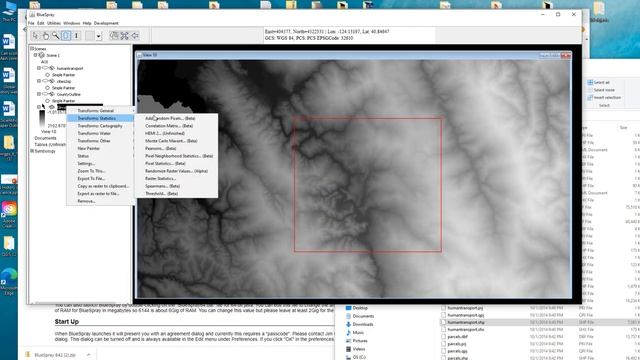Select the I-beam info tool
The width and height of the screenshot is (640, 360).
click(76, 36)
